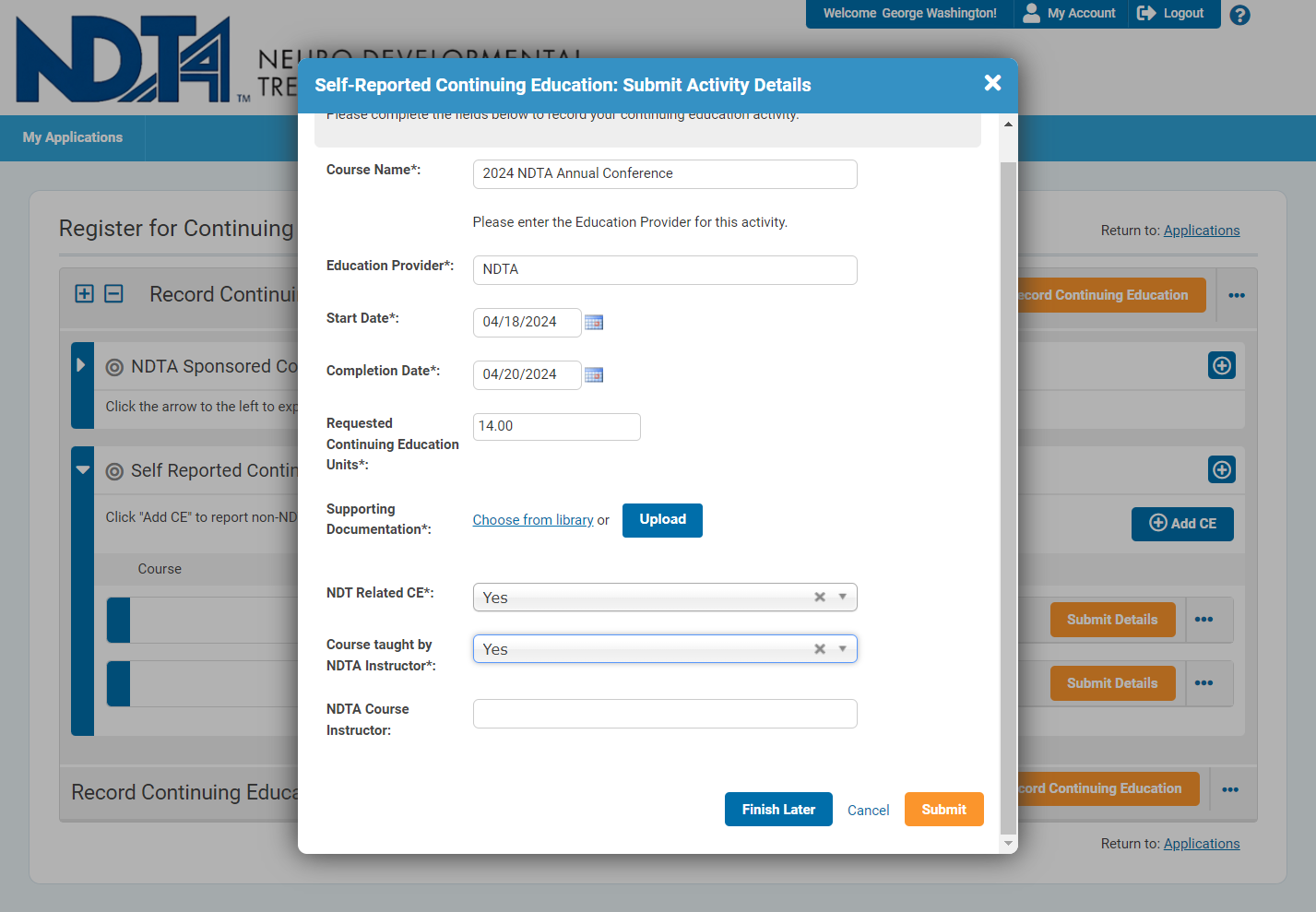The height and width of the screenshot is (912, 1316).
Task: Open the help question mark icon
Action: [1240, 15]
